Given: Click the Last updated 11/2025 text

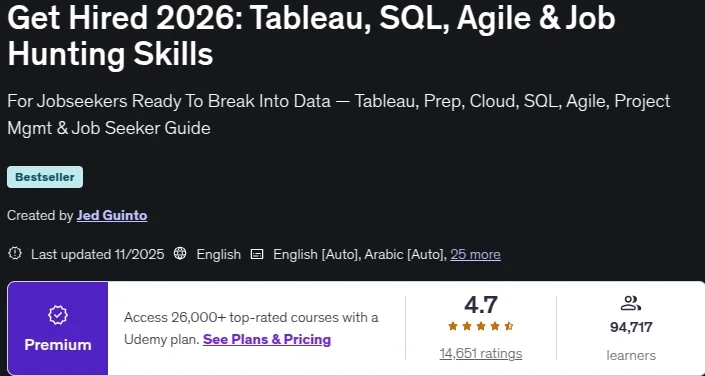Looking at the screenshot, I should click(98, 255).
